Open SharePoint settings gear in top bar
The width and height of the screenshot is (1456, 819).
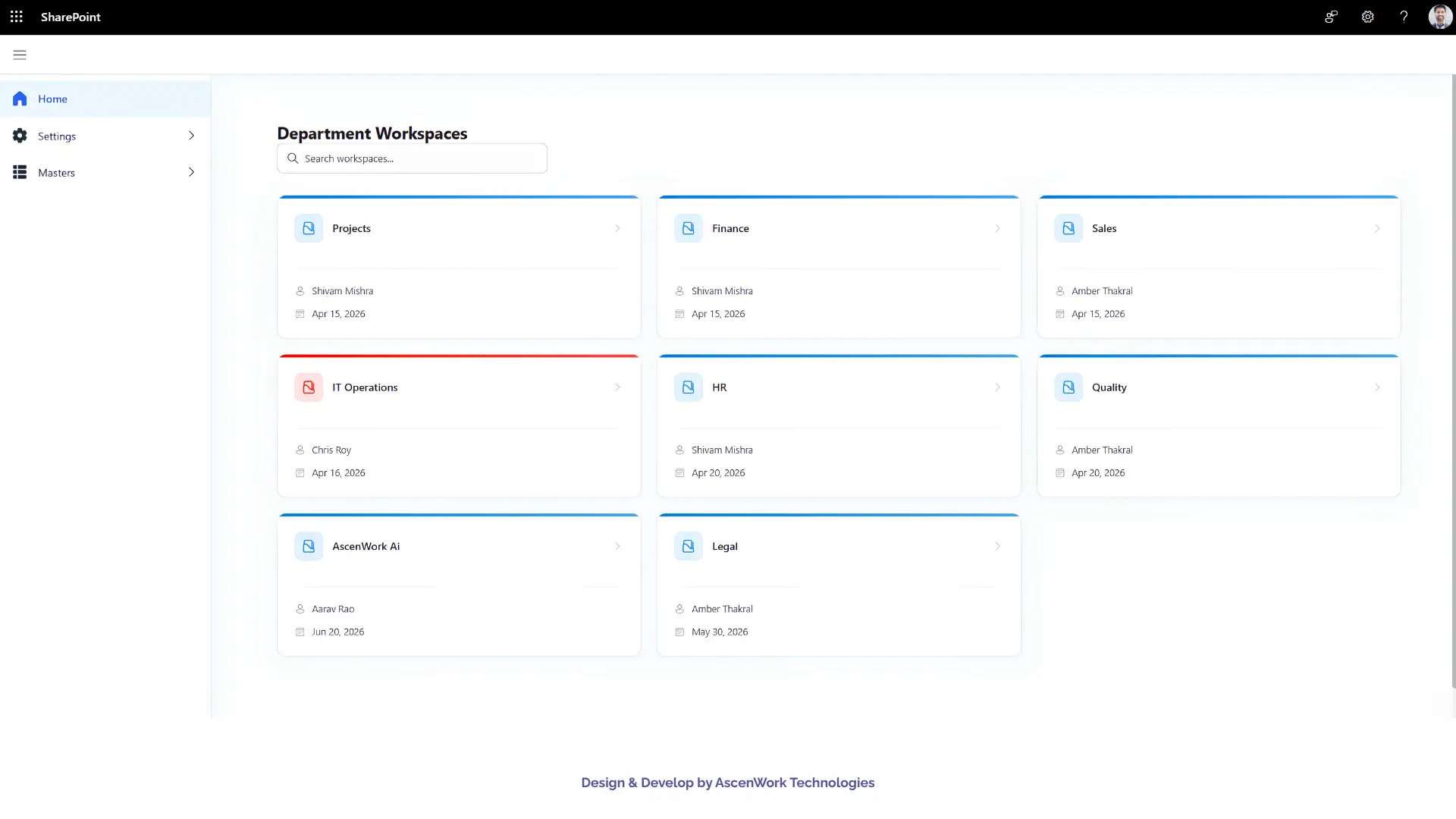coord(1367,17)
